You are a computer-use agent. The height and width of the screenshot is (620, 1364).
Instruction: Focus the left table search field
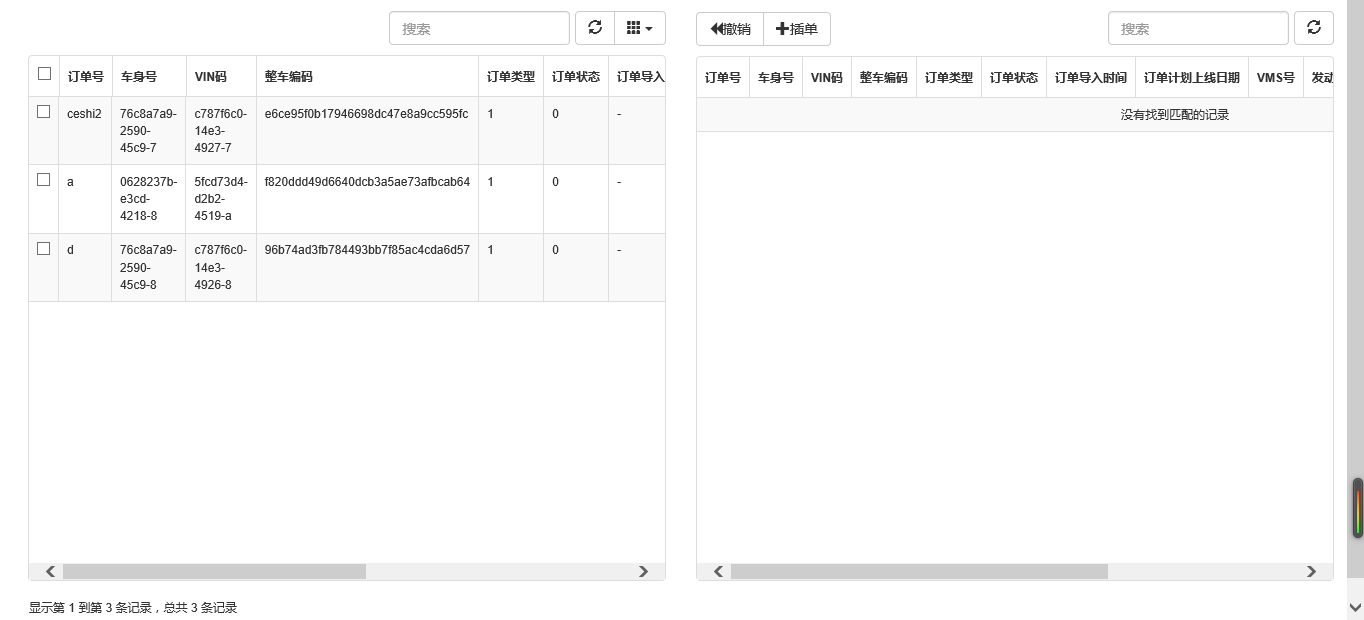(479, 29)
